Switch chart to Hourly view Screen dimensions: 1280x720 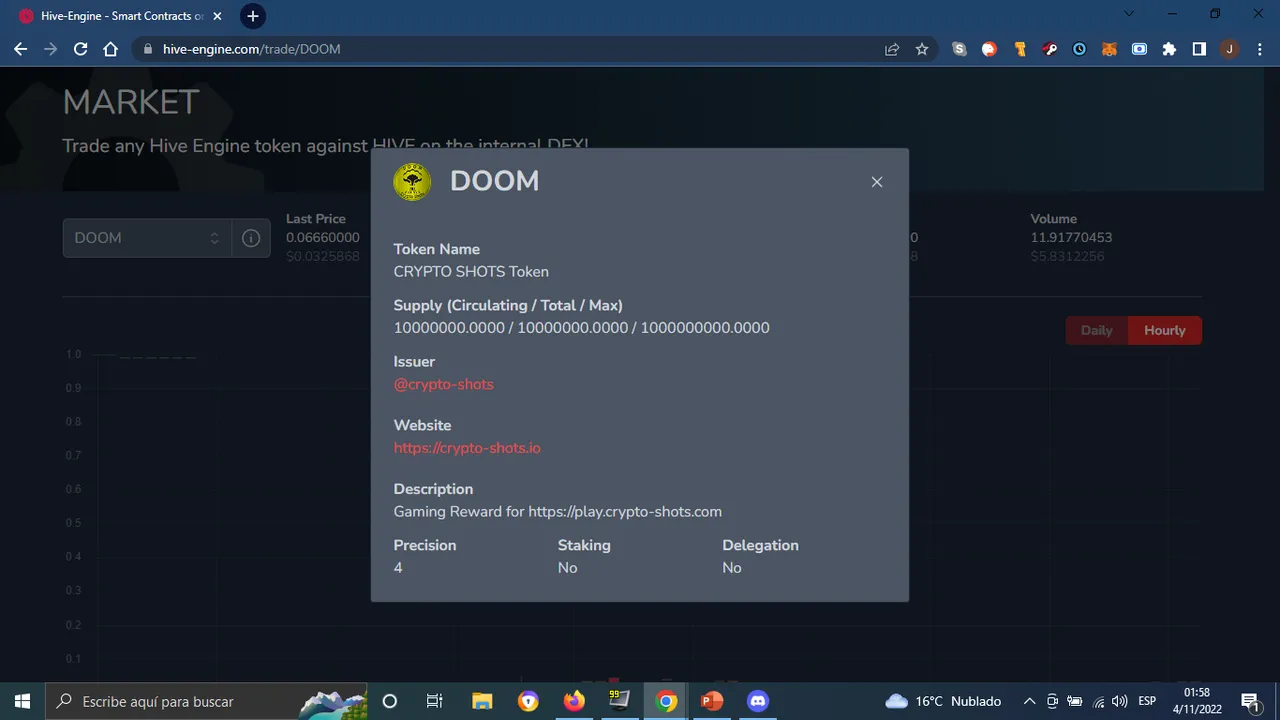tap(1165, 330)
